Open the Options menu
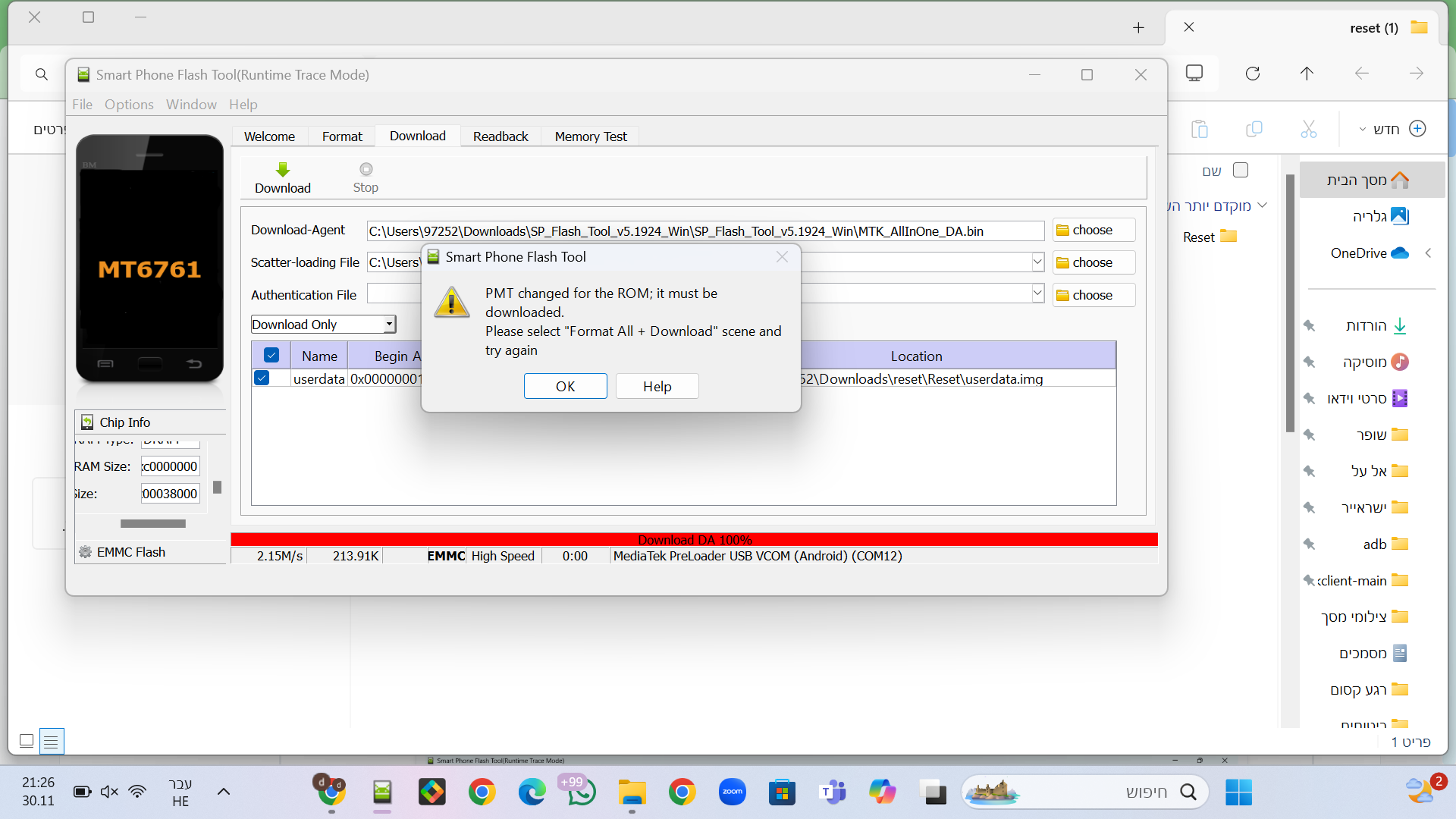 [x=129, y=104]
